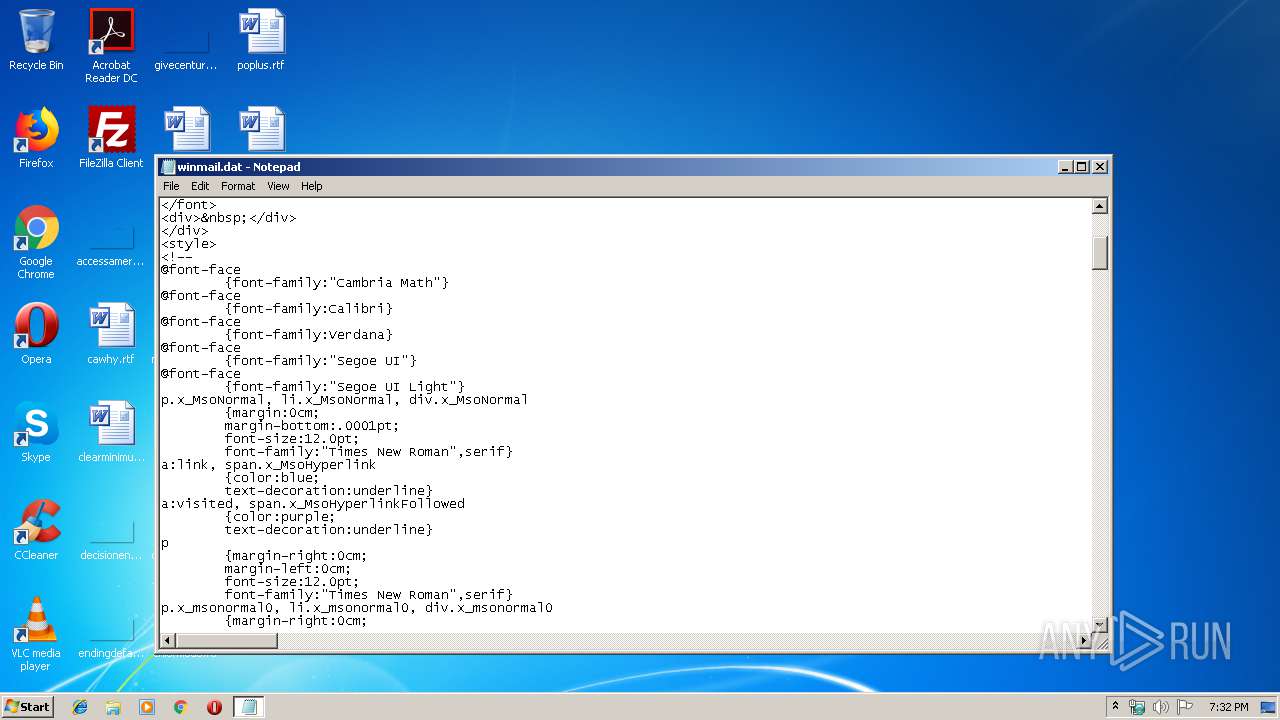Click the line "a:link, span.x_MsoHyperlink"
This screenshot has height=720, width=1280.
tap(268, 465)
